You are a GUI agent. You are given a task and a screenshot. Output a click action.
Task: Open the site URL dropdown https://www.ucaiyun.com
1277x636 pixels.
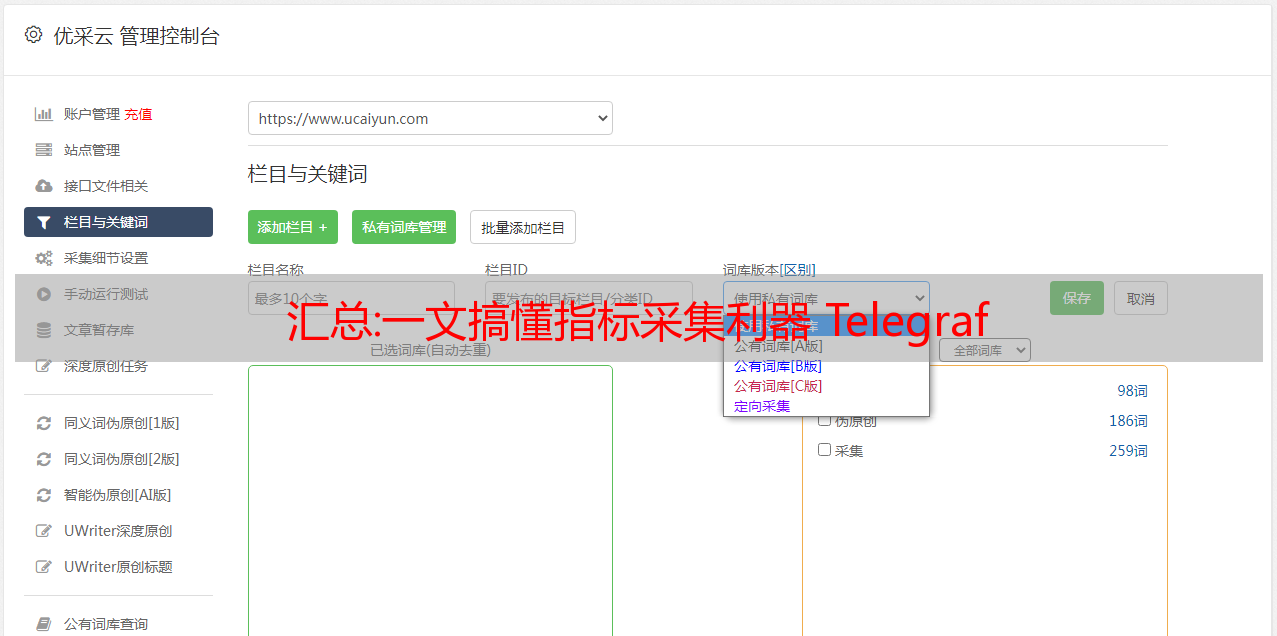[430, 118]
